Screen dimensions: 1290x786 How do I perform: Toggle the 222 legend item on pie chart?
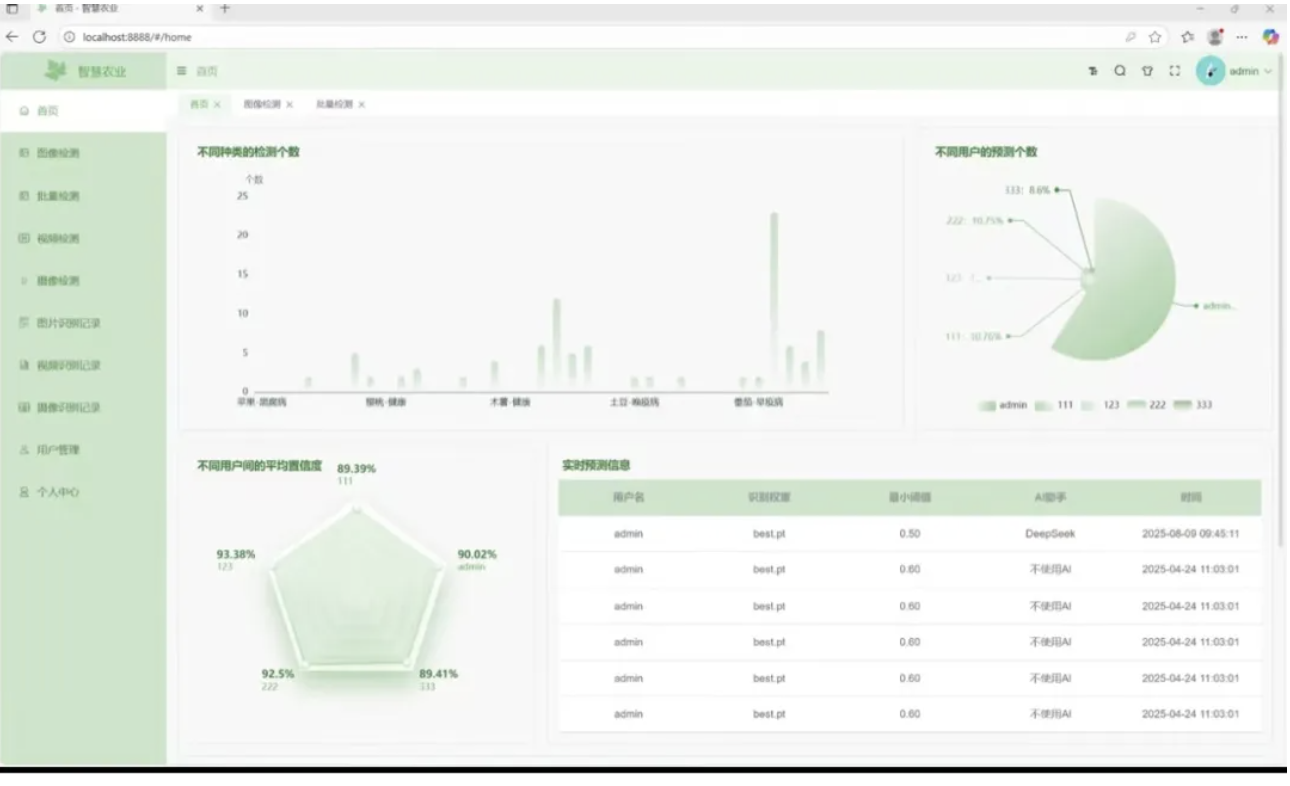[x=1147, y=405]
